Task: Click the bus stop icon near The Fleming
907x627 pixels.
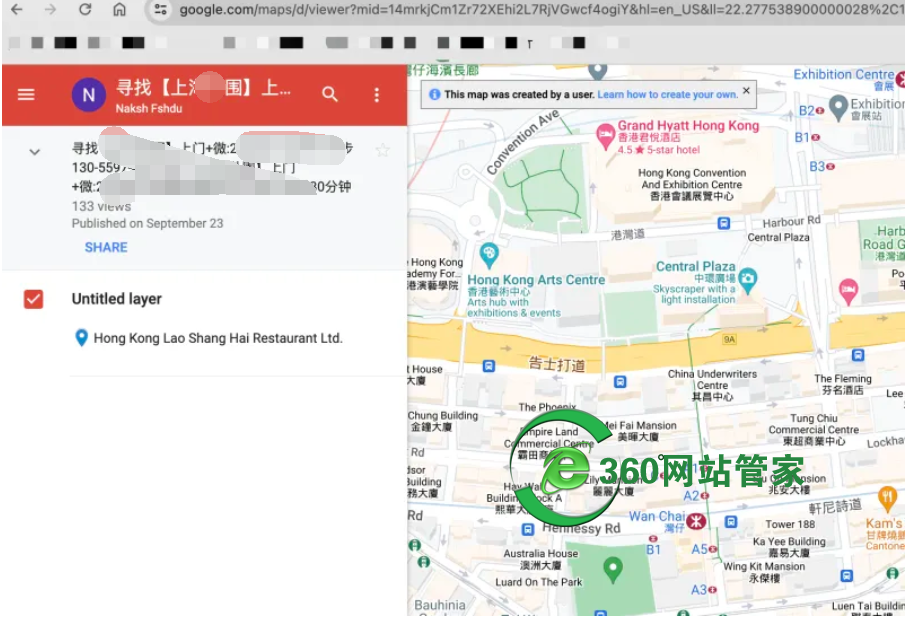Action: (858, 355)
